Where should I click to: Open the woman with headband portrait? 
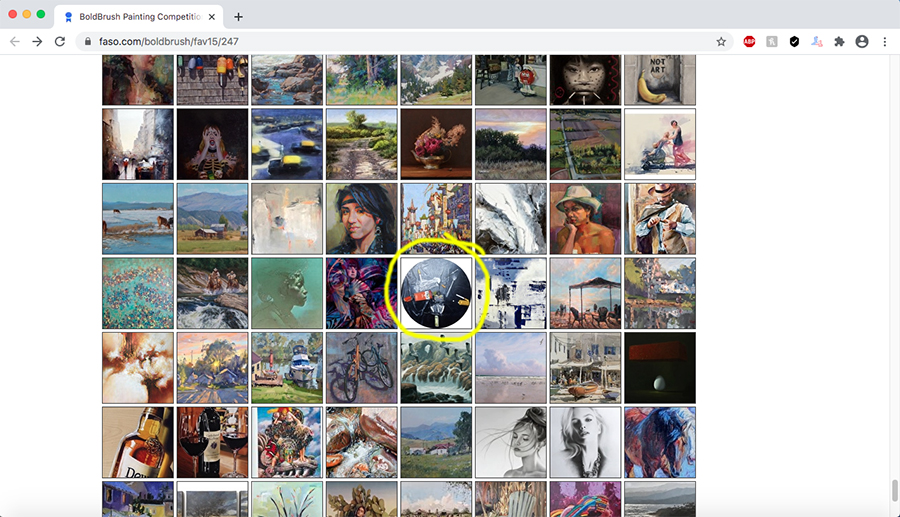pos(362,219)
